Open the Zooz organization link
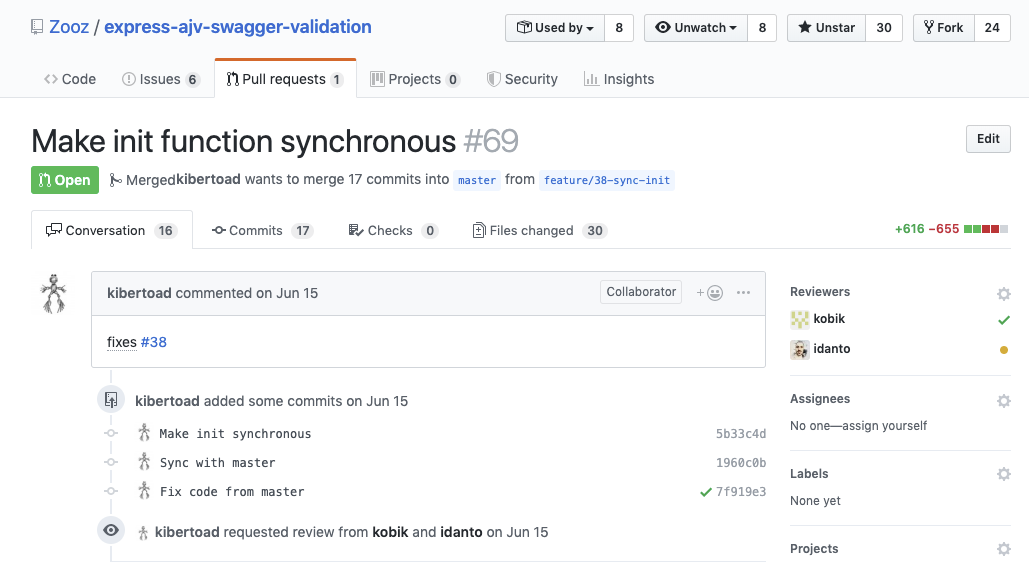This screenshot has width=1029, height=562. (x=69, y=27)
